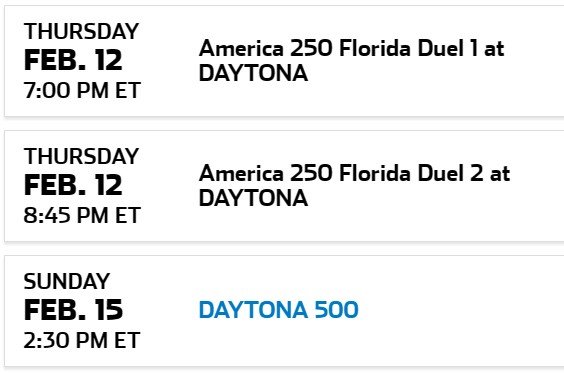564x374 pixels.
Task: Click the 8:45 PM ET start time
Action: pyautogui.click(x=82, y=215)
